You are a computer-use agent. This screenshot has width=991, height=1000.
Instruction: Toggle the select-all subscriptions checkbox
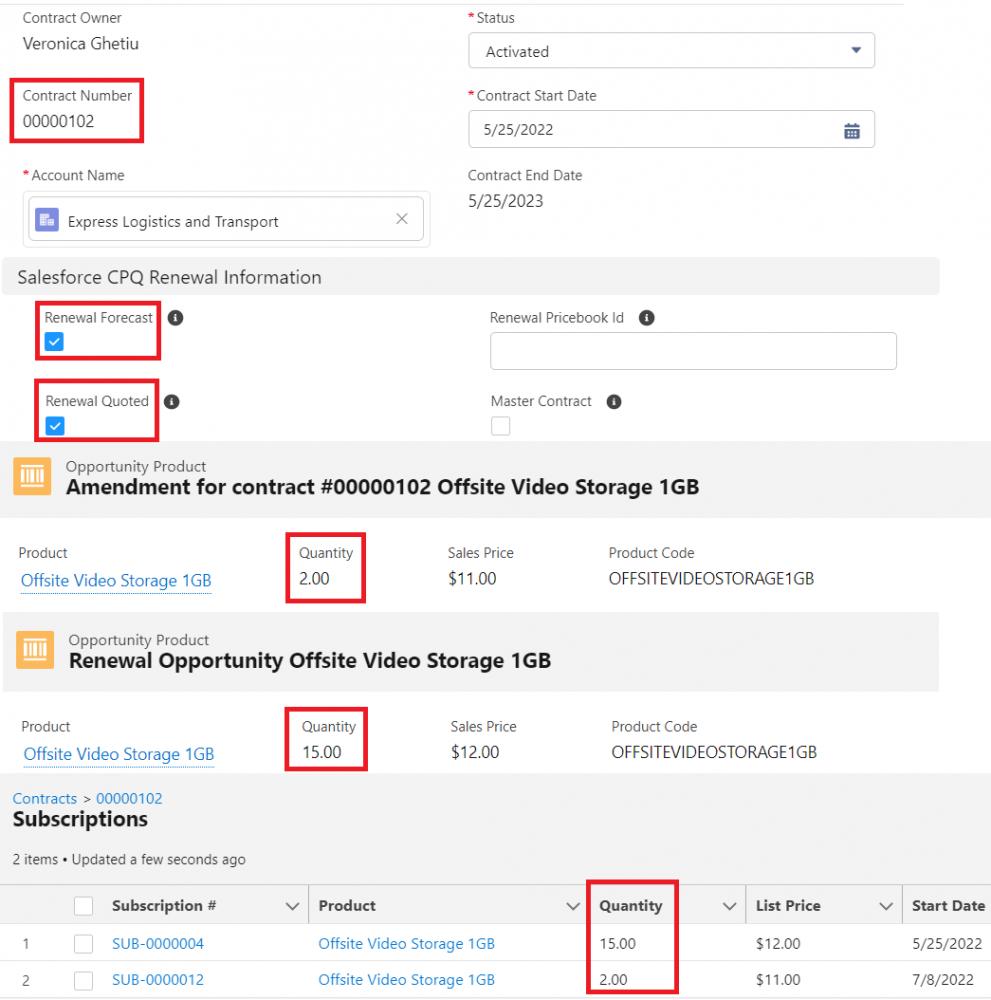84,906
